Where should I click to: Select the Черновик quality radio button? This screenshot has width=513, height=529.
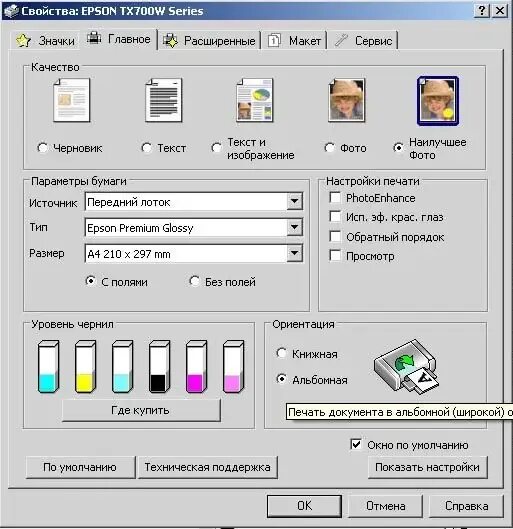(x=42, y=147)
